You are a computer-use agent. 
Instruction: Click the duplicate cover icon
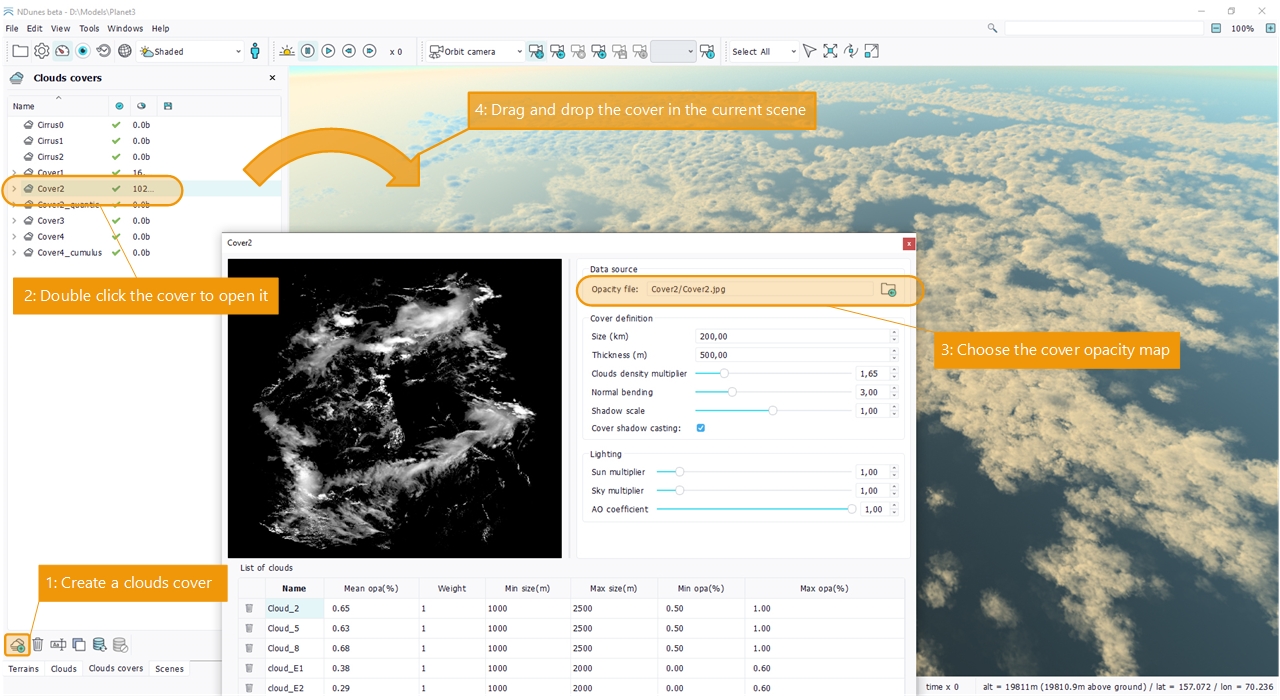pyautogui.click(x=79, y=645)
